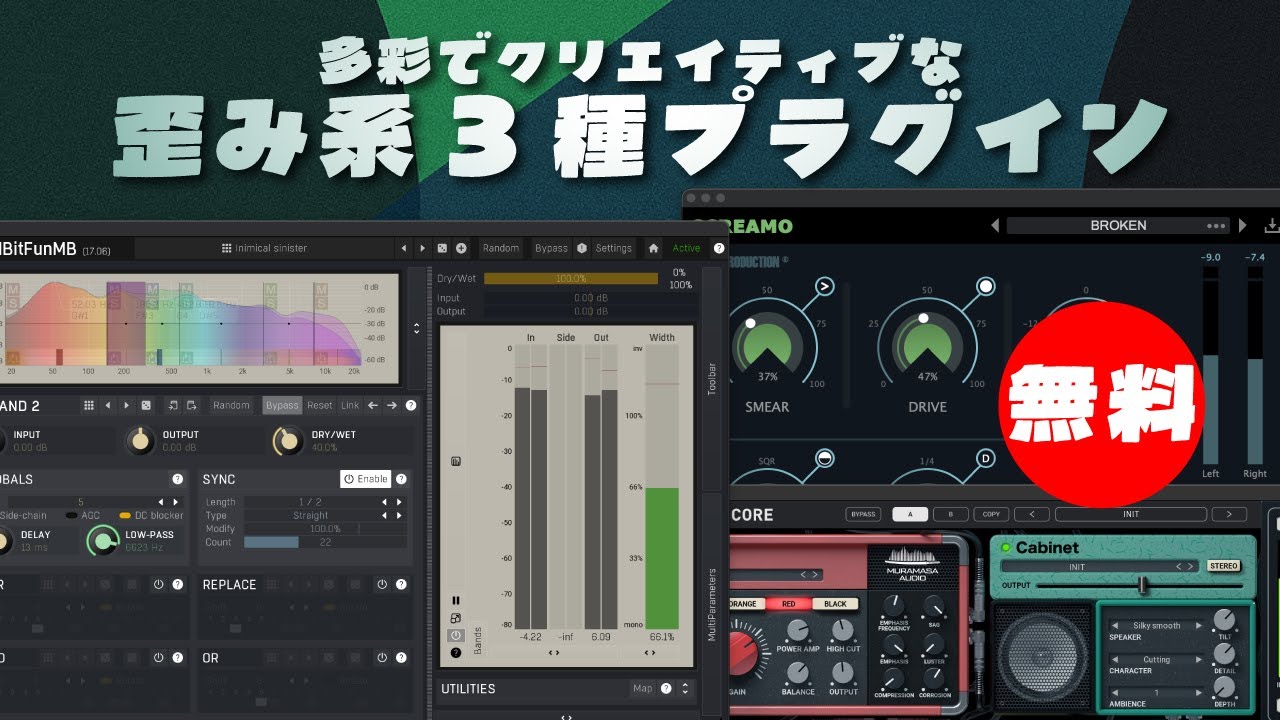Click the randomize dice icon in MBitFunMB header

tap(443, 248)
